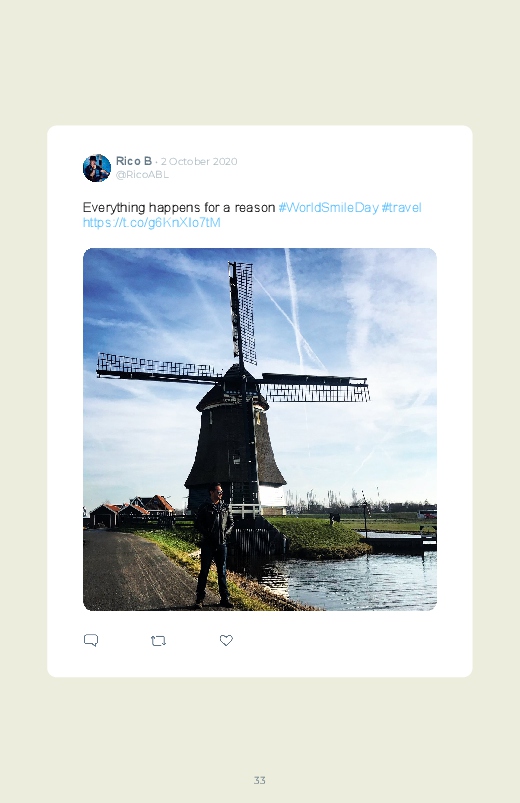
Task: Click the windmill's left horizontal sail
Action: coord(158,367)
